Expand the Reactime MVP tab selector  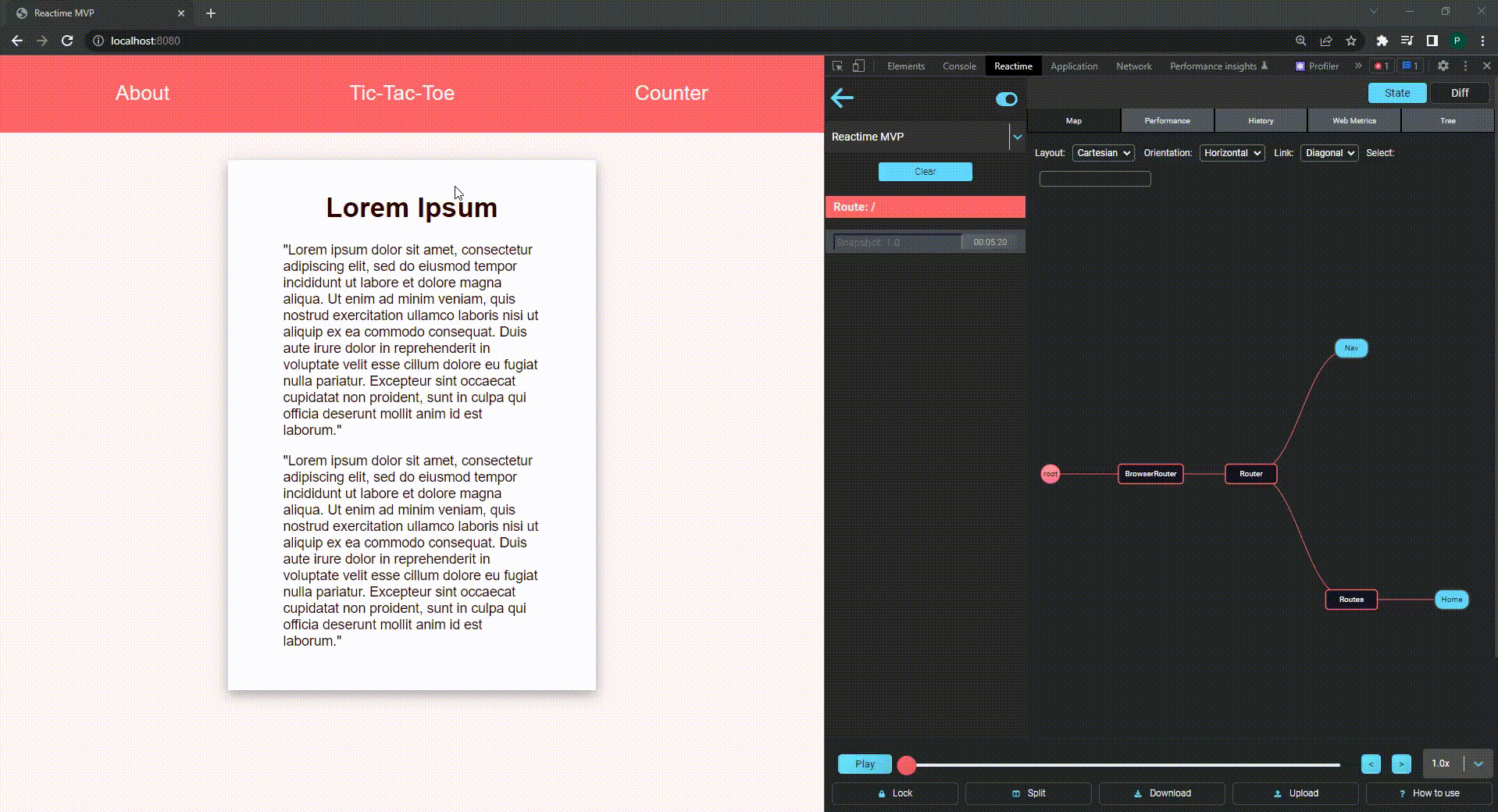tap(1017, 137)
